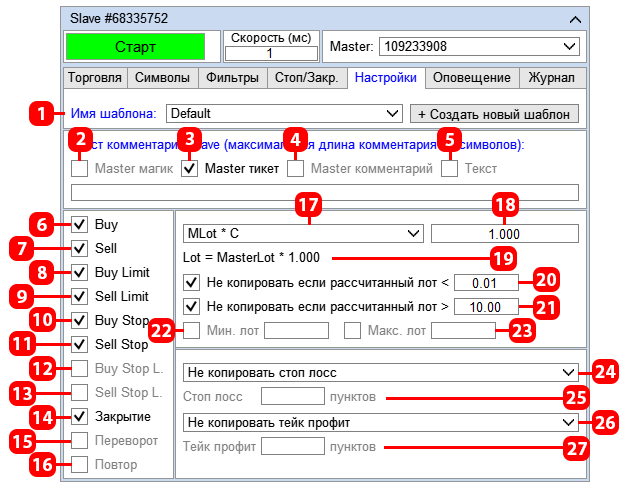Image resolution: width=628 pixels, height=487 pixels.
Task: Uncheck the Buy Limit order type
Action: point(79,273)
